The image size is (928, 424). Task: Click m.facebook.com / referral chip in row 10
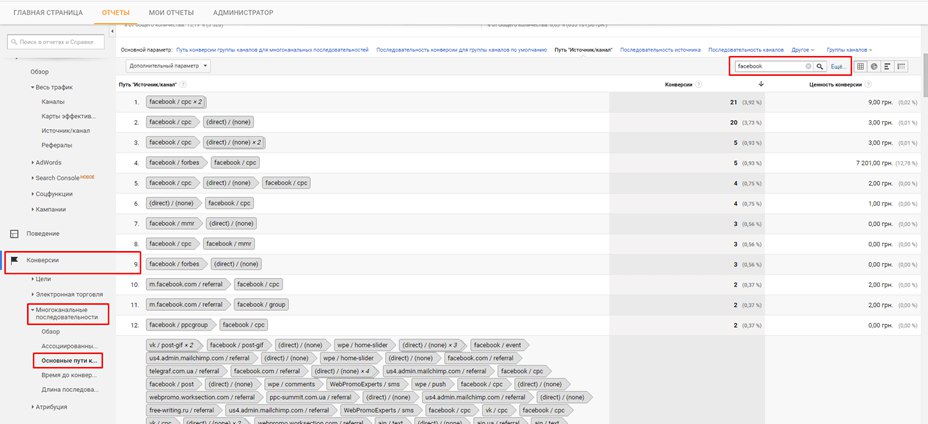pos(187,284)
